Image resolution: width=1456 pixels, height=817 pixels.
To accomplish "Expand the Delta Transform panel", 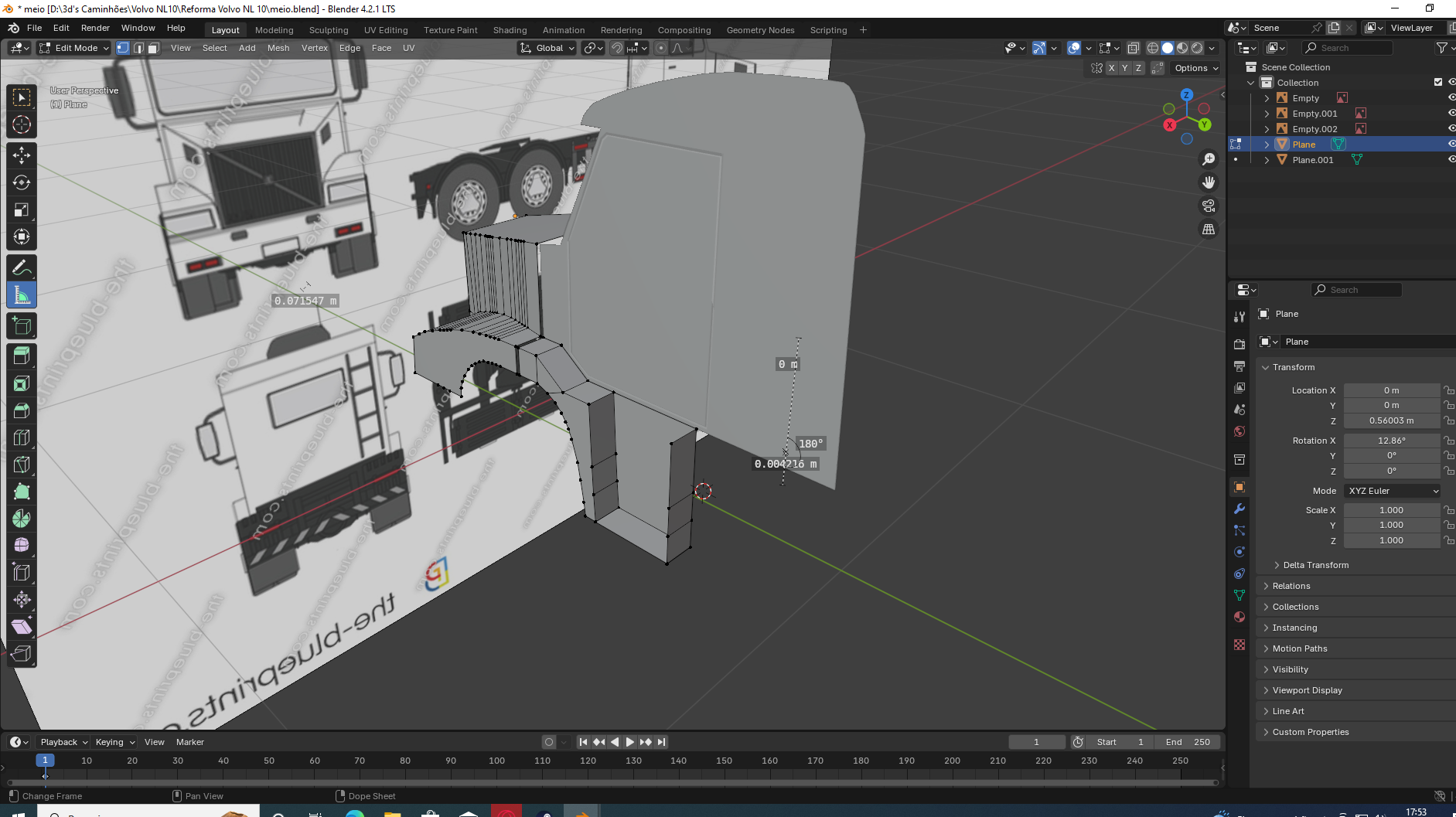I will 1315,565.
